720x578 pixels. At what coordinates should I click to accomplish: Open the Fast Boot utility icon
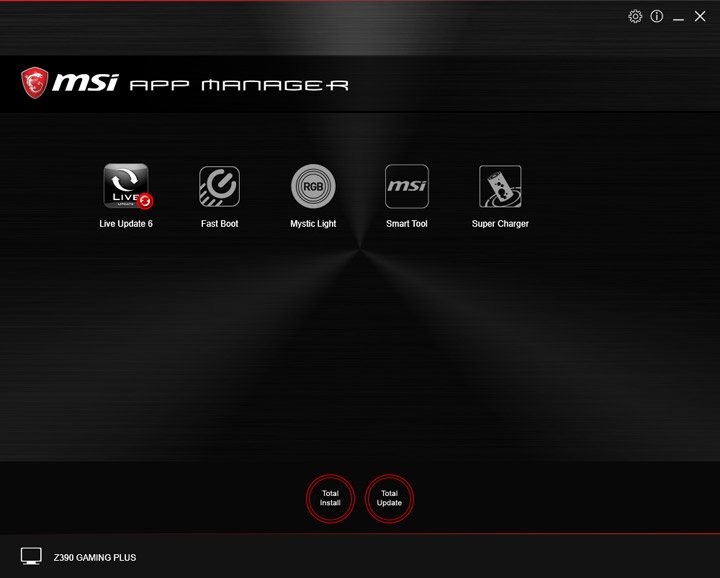tap(219, 186)
